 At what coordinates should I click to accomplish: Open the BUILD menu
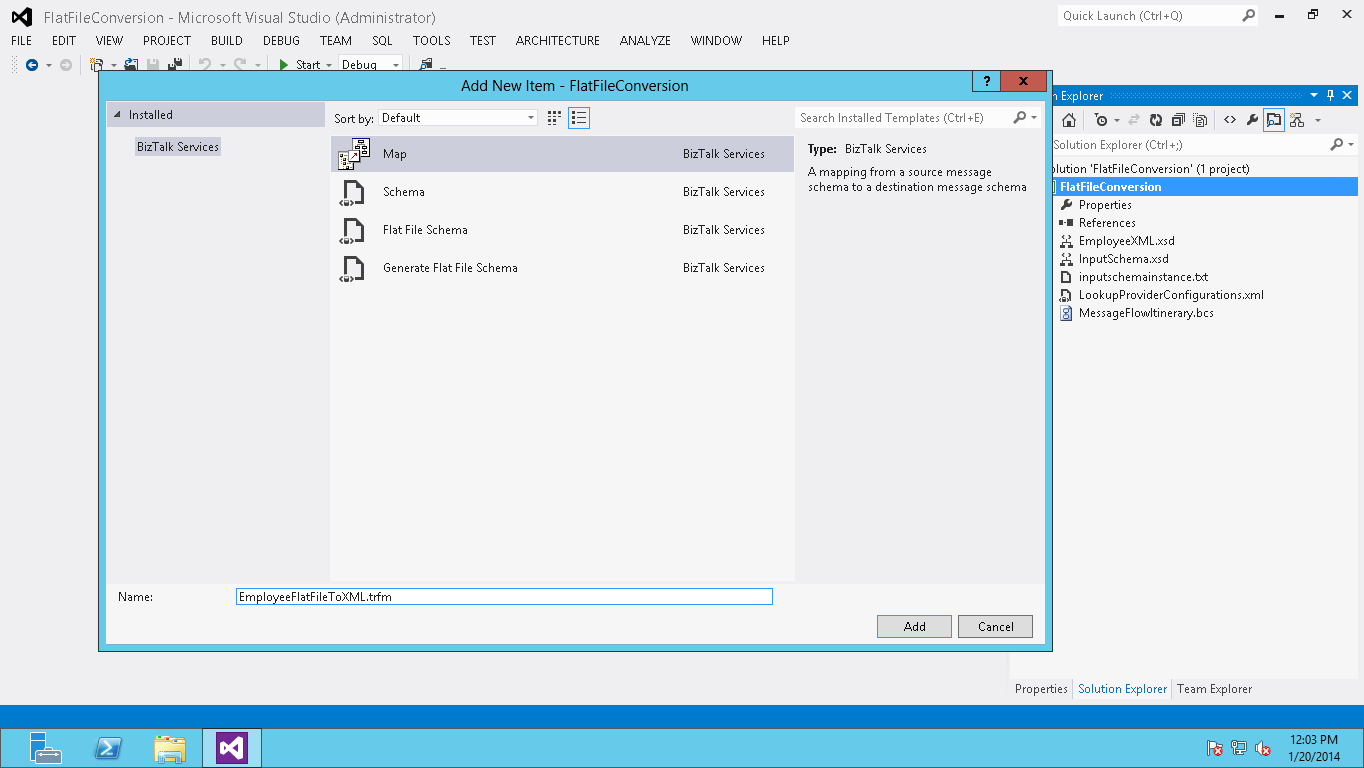coord(227,41)
